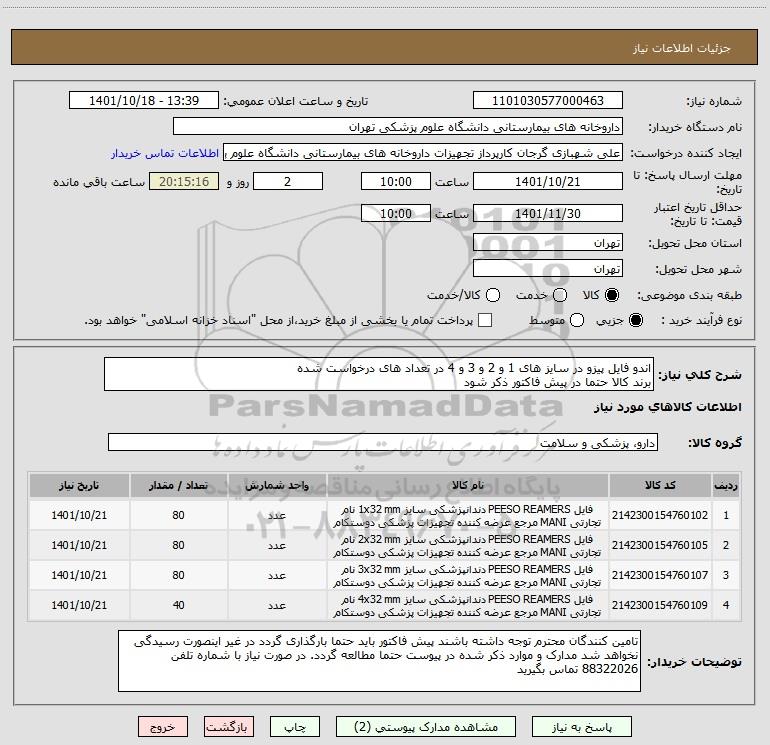This screenshot has height=745, width=770.
Task: Click the تعداد / مقدار column header
Action: 178,486
